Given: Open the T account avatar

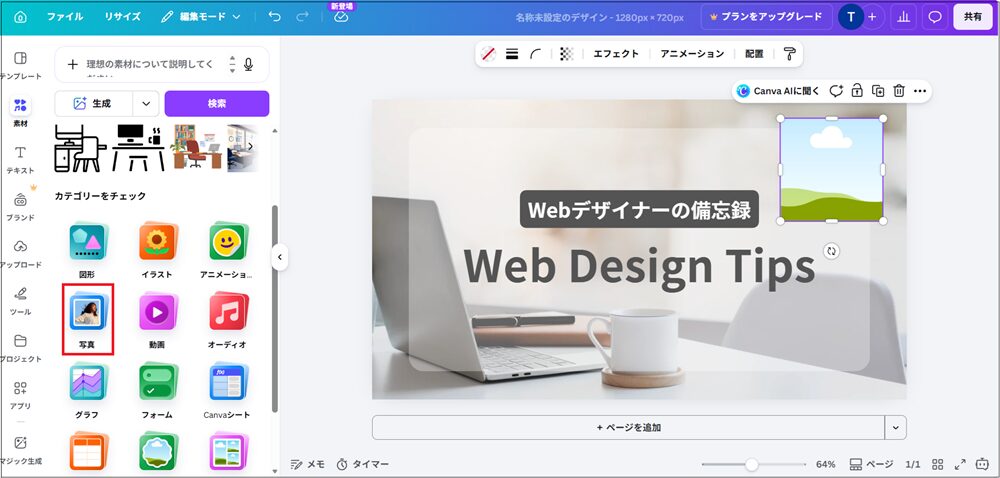Looking at the screenshot, I should [x=850, y=17].
